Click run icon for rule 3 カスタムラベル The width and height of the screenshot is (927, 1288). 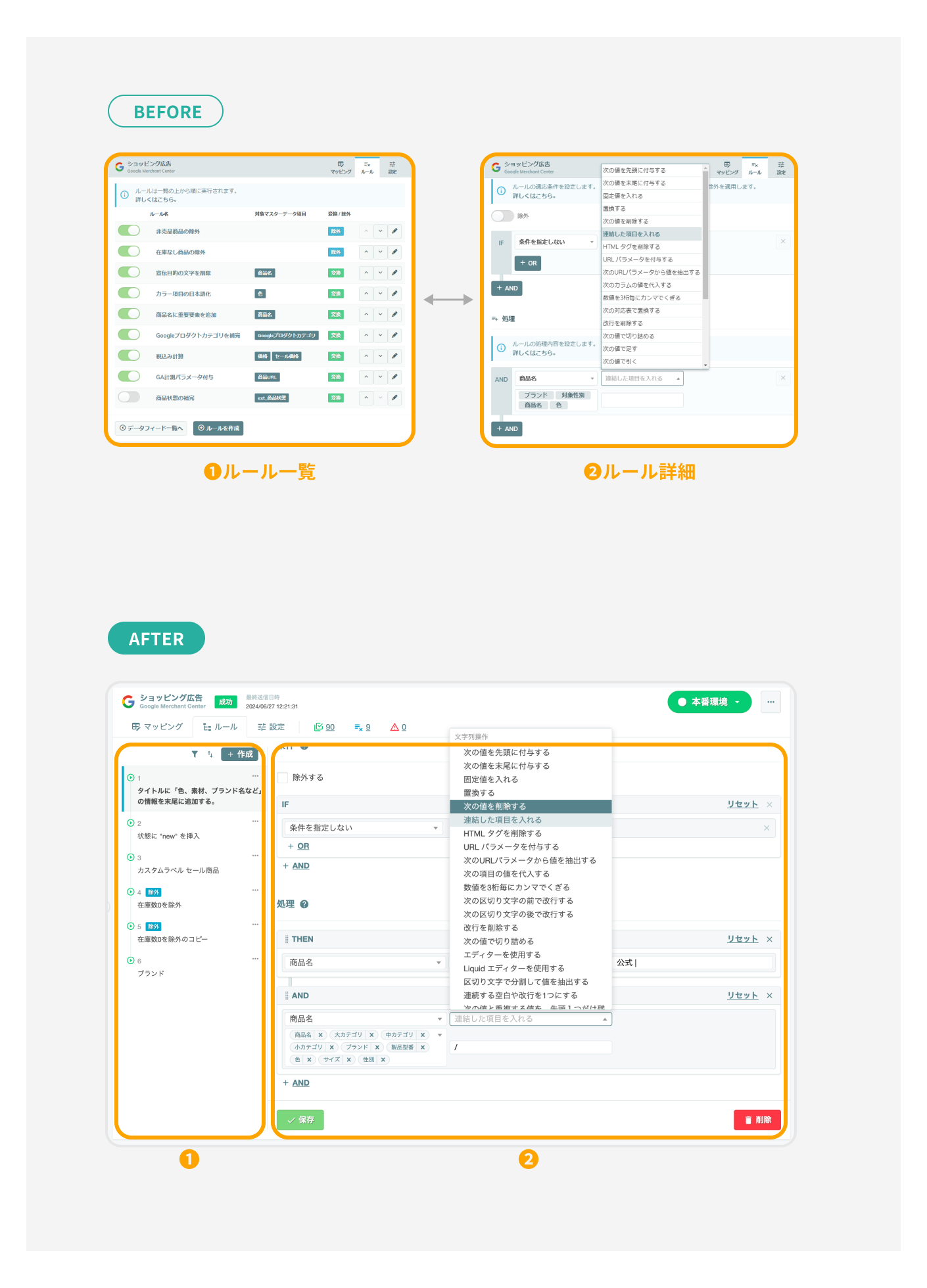131,857
